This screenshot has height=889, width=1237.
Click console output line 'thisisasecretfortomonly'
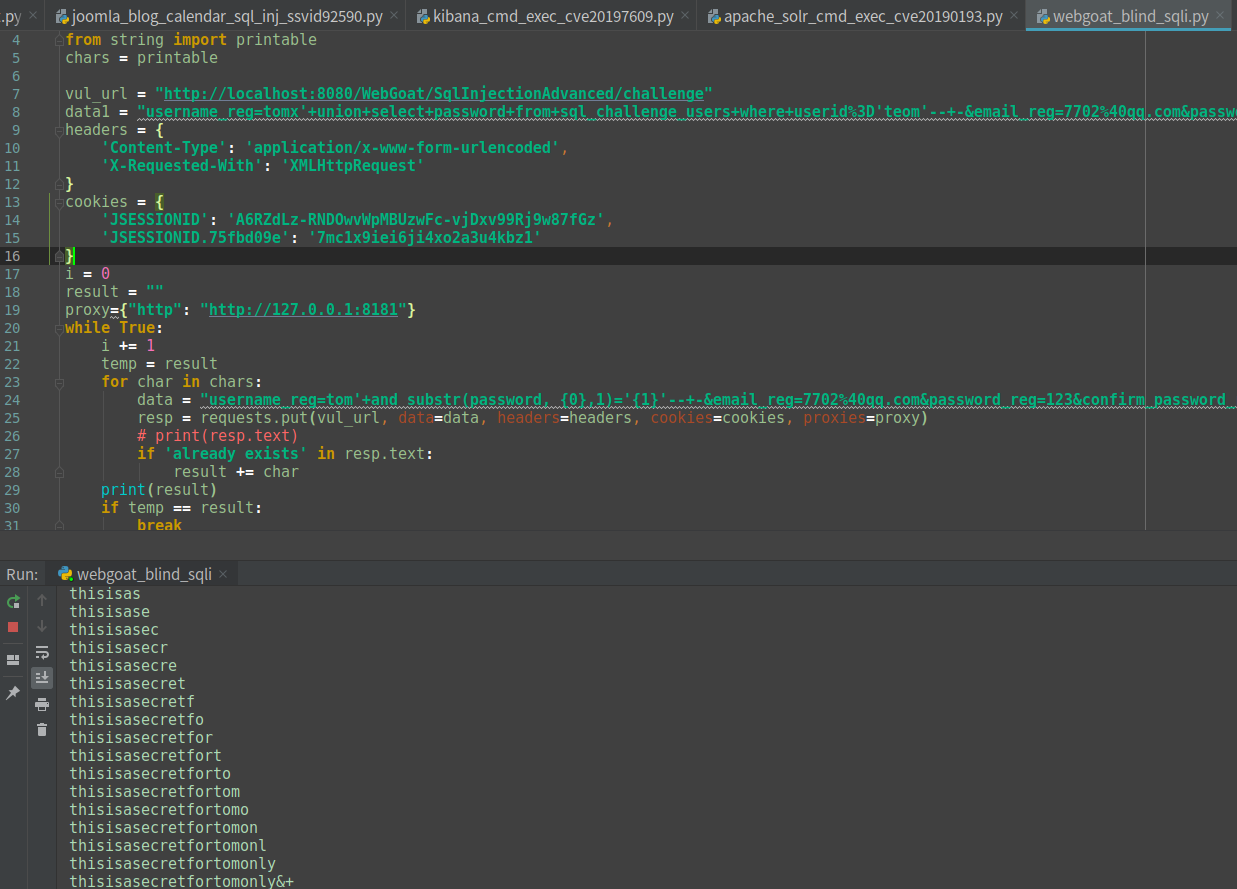173,864
